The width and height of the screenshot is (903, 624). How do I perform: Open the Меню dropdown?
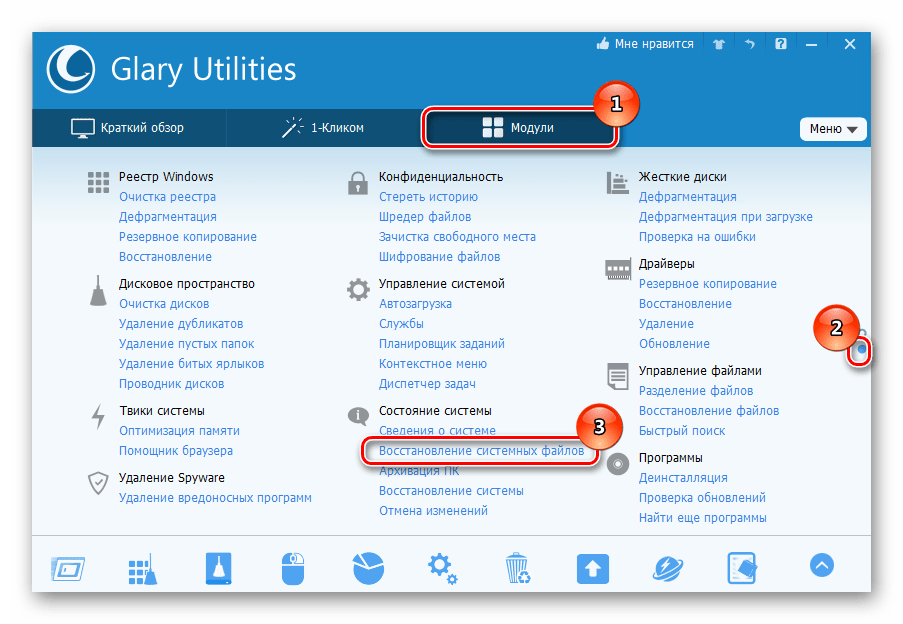[x=833, y=129]
